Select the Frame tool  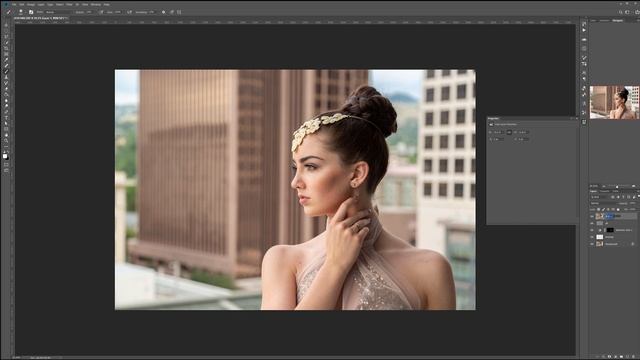6,54
